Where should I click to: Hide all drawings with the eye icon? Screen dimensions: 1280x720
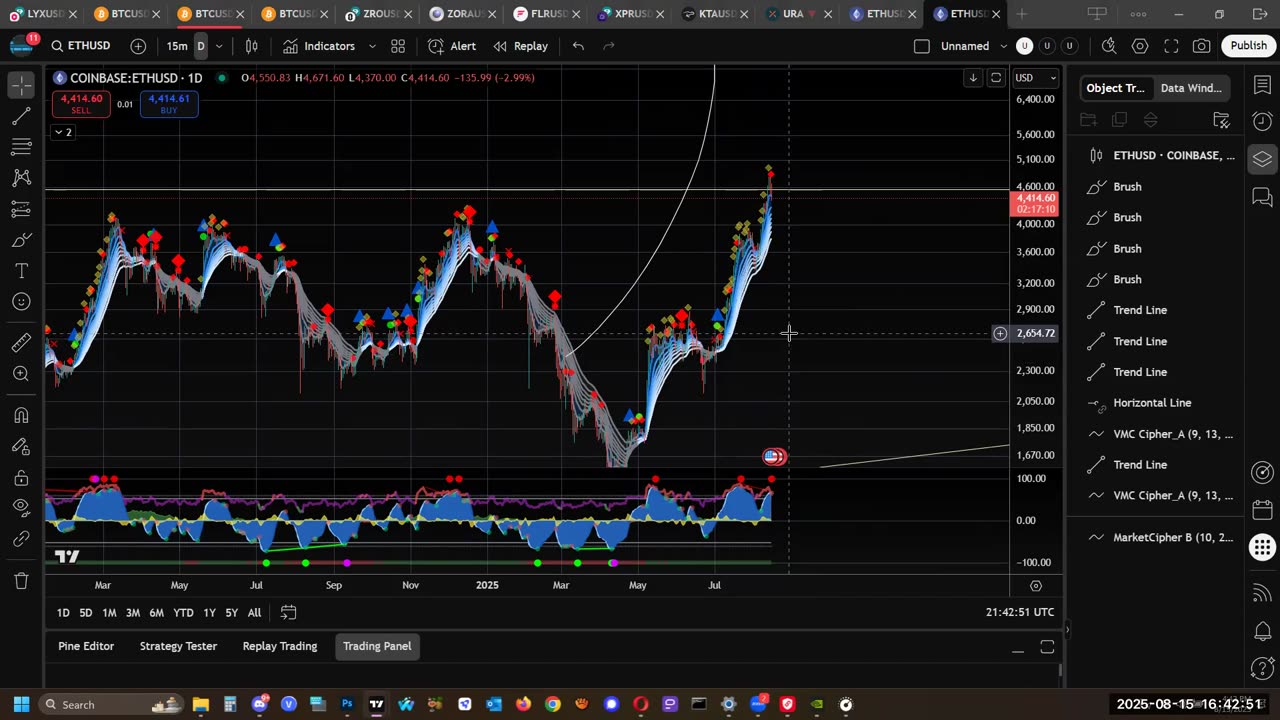tap(21, 508)
